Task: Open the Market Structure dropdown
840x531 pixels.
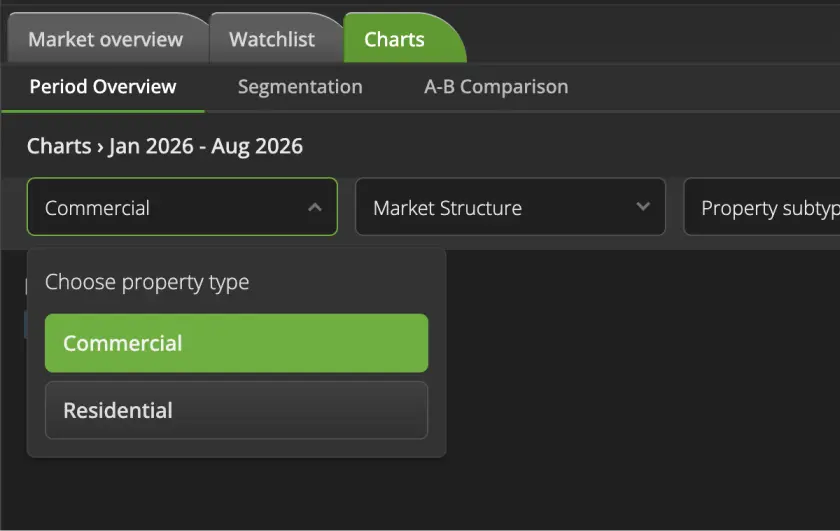Action: pyautogui.click(x=510, y=207)
